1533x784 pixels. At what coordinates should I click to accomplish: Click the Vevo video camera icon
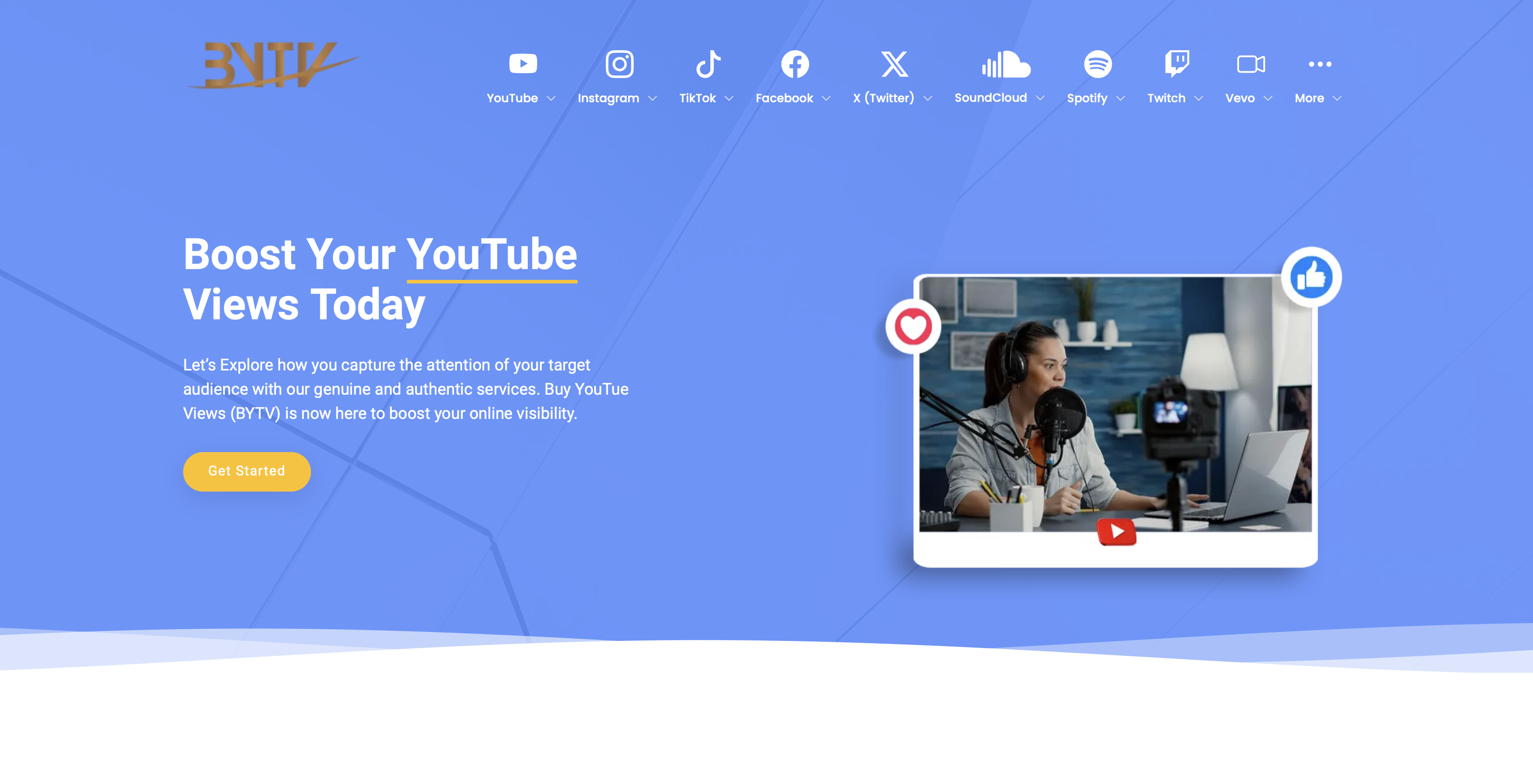[1250, 64]
